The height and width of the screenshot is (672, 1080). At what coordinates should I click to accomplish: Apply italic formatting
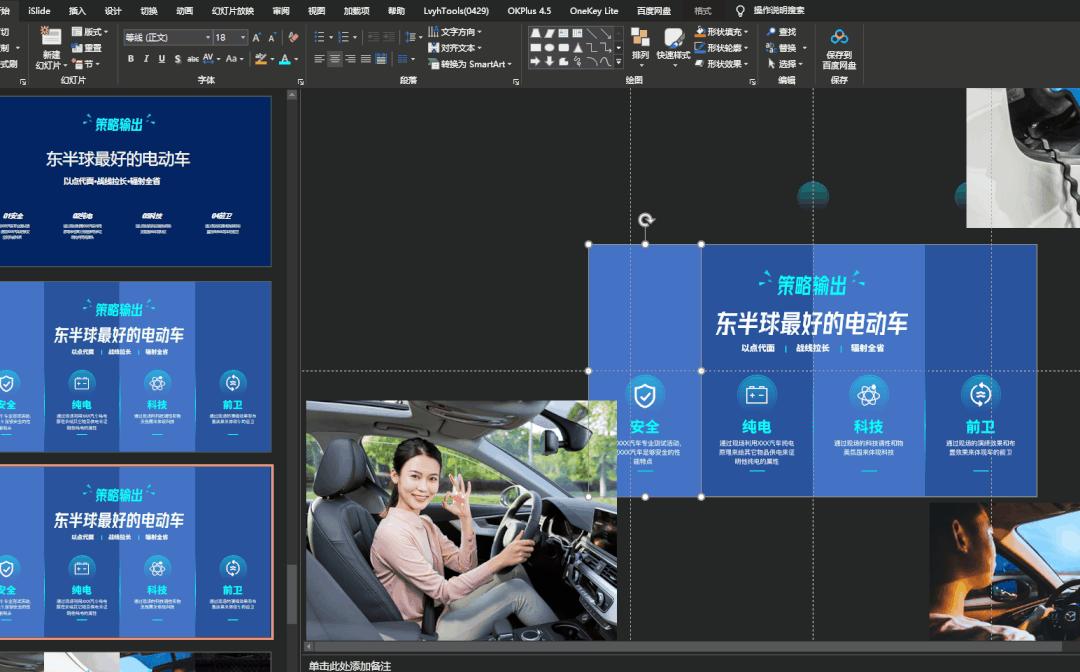[144, 59]
